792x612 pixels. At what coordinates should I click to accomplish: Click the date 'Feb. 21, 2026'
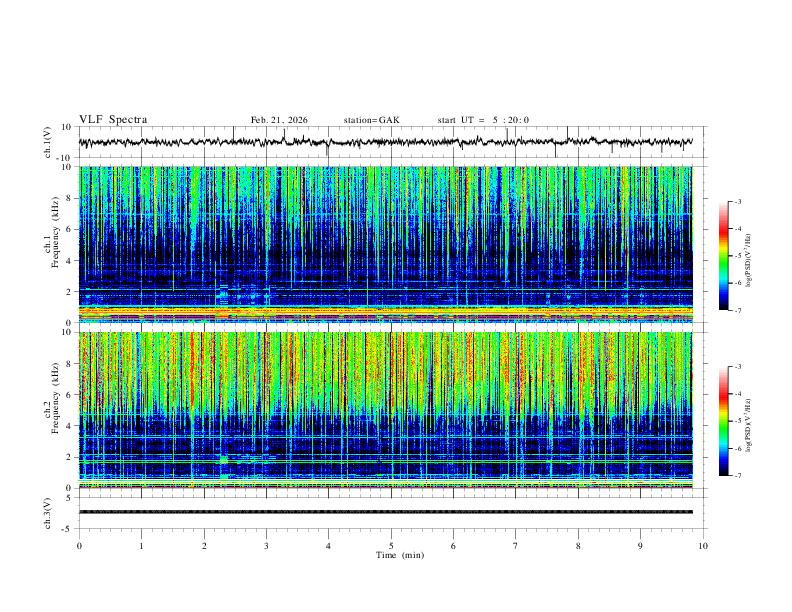click(x=279, y=120)
